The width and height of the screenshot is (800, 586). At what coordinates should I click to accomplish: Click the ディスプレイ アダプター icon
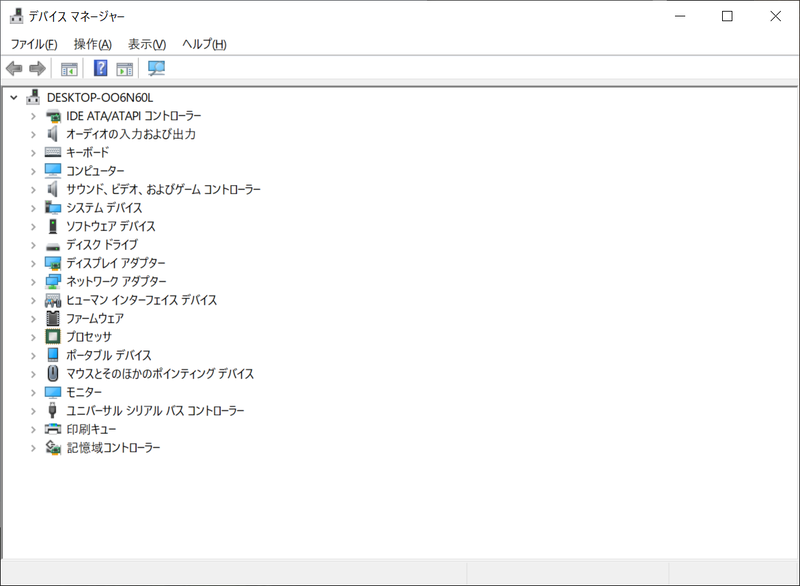(x=53, y=263)
